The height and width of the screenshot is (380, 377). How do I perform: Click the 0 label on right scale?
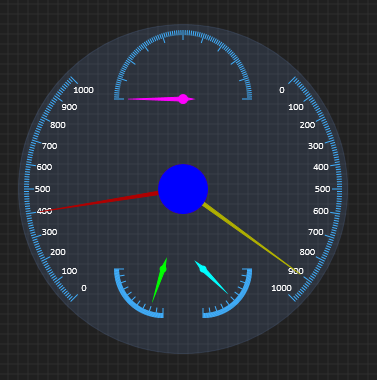(282, 90)
